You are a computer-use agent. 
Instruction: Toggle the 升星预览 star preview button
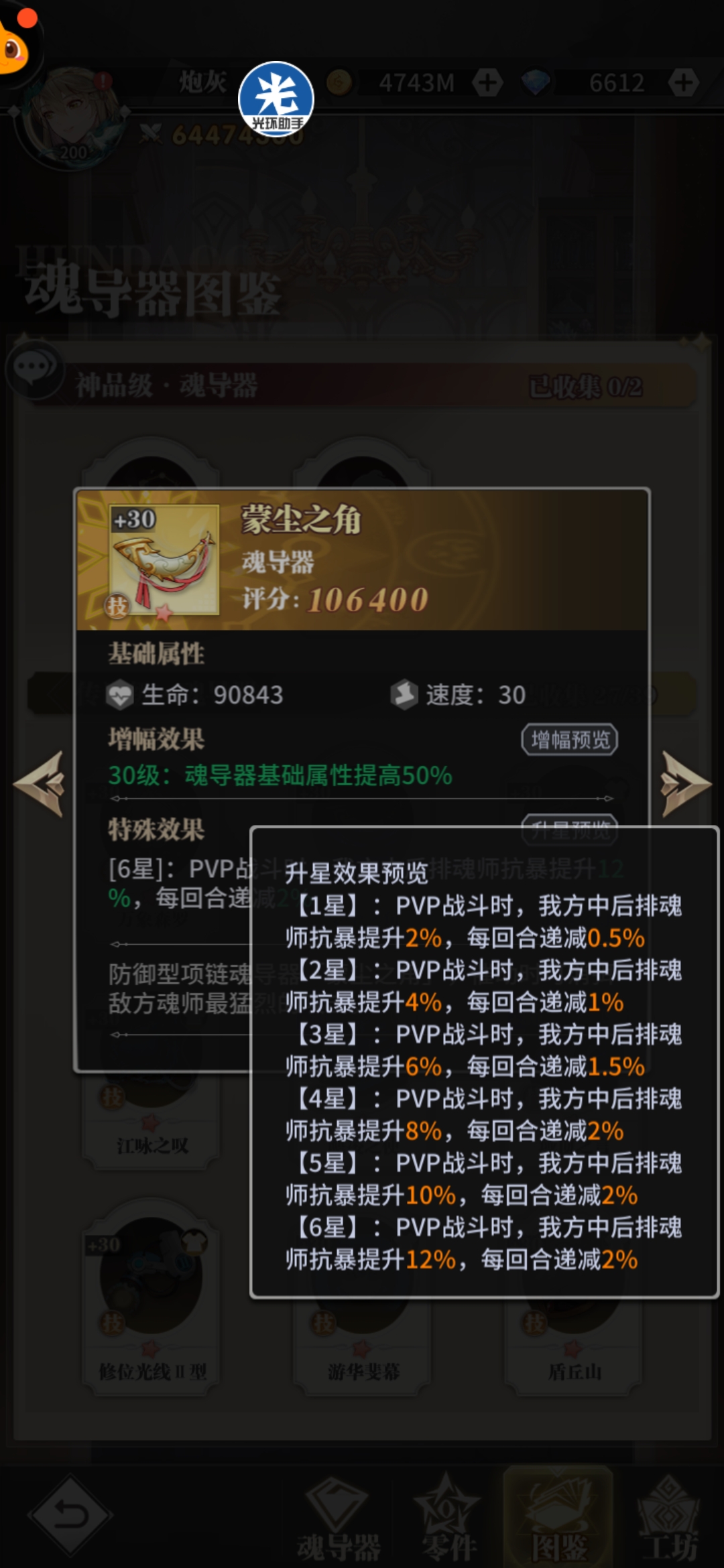(570, 830)
